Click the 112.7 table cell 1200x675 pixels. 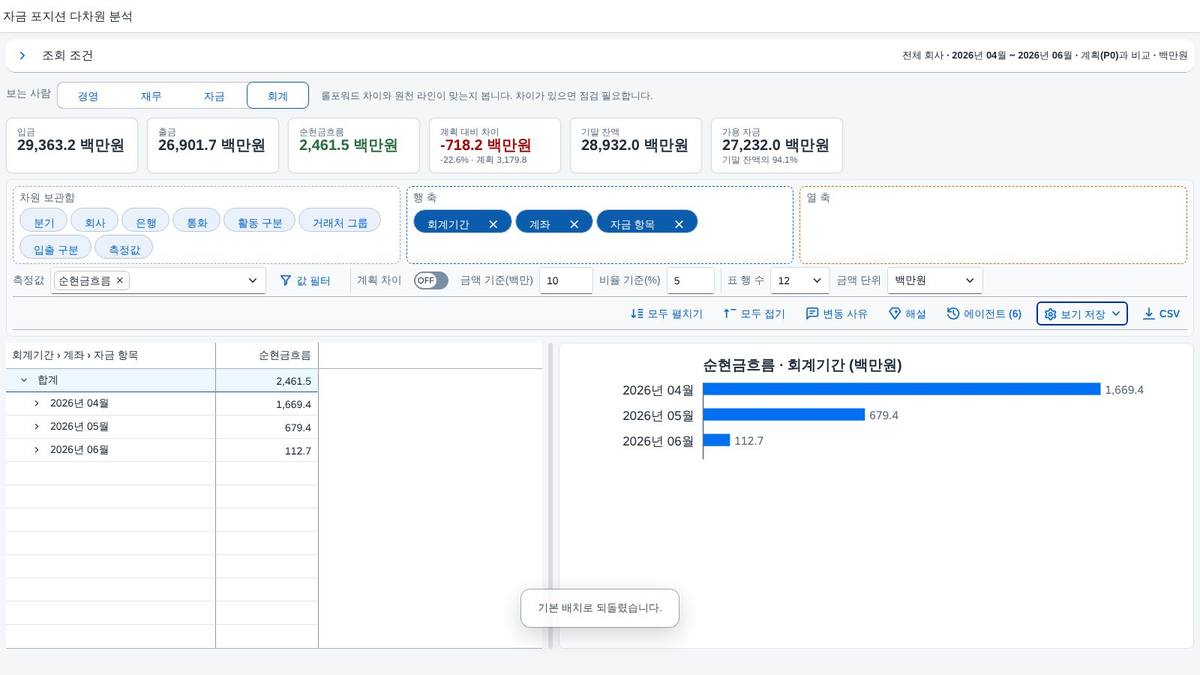[x=267, y=450]
